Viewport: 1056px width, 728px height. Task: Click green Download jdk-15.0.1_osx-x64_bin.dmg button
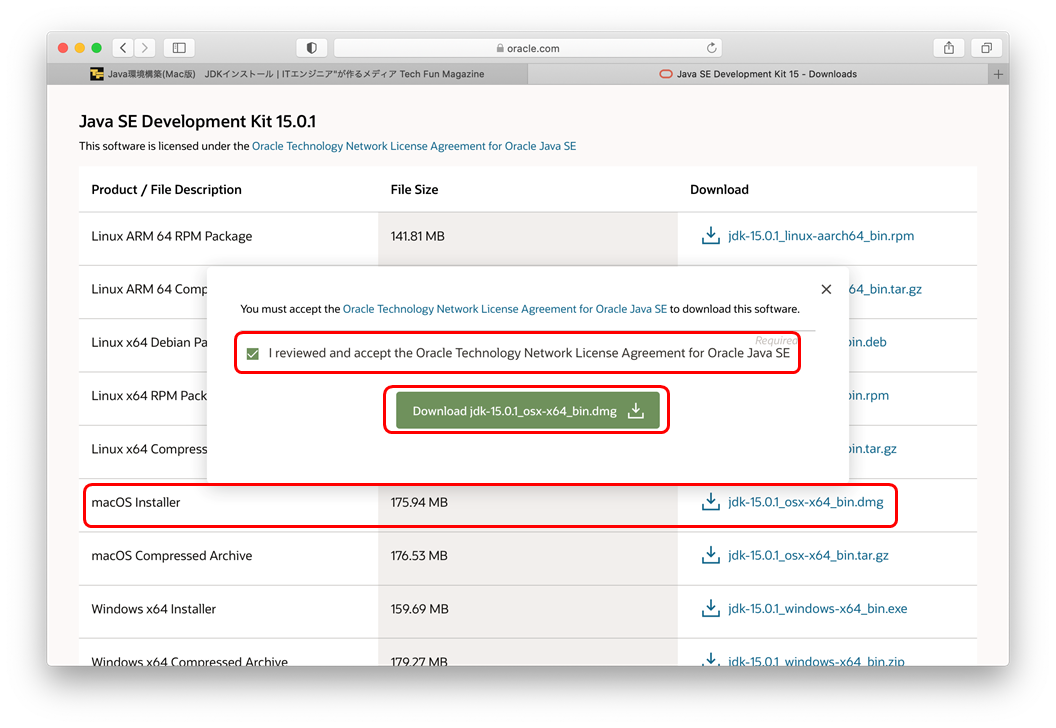pos(527,410)
